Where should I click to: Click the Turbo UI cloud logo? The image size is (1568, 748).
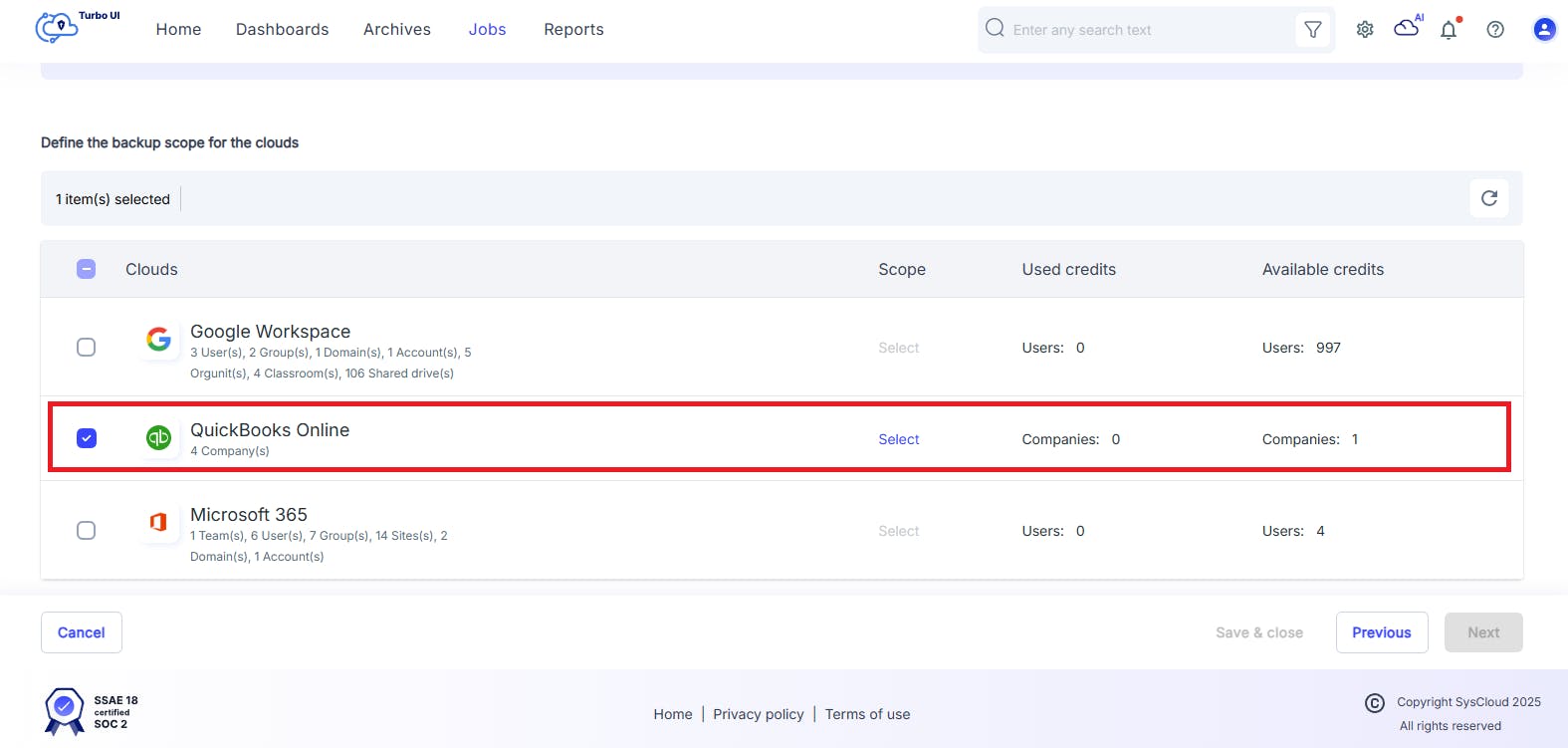77,27
